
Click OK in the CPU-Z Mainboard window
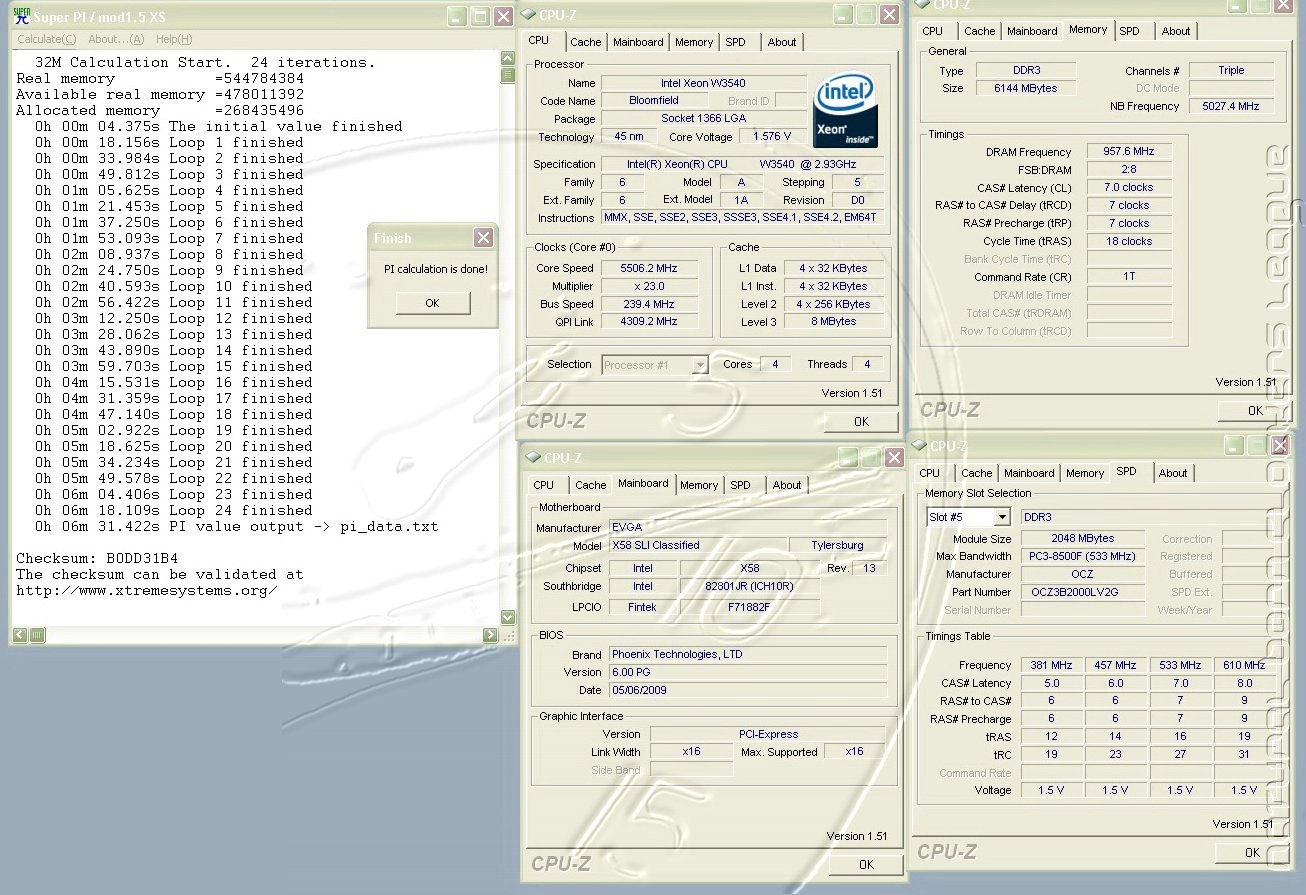point(866,864)
